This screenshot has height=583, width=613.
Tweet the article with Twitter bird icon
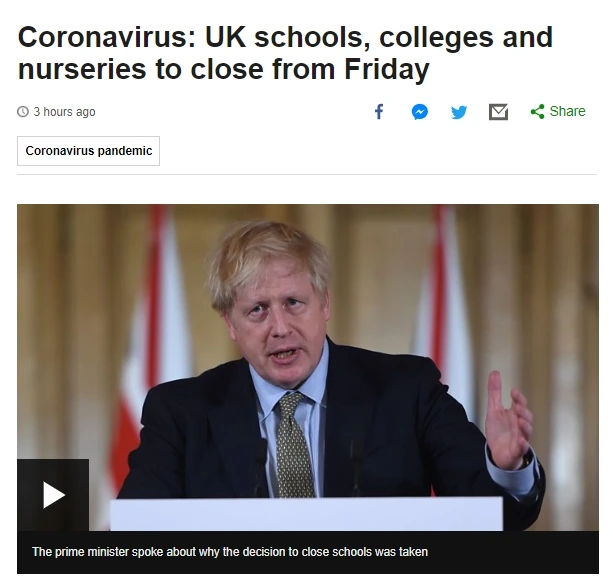tap(459, 112)
